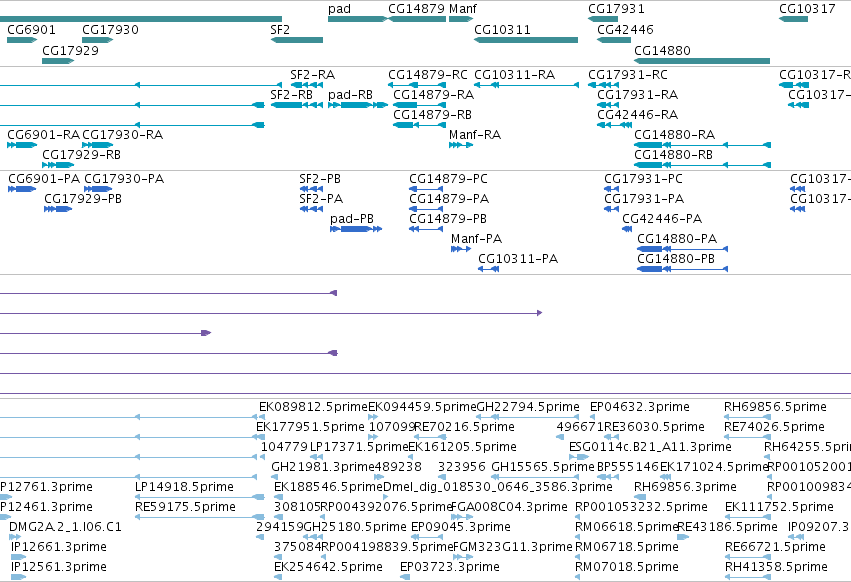Select transcript SF2-RB

pyautogui.click(x=297, y=105)
